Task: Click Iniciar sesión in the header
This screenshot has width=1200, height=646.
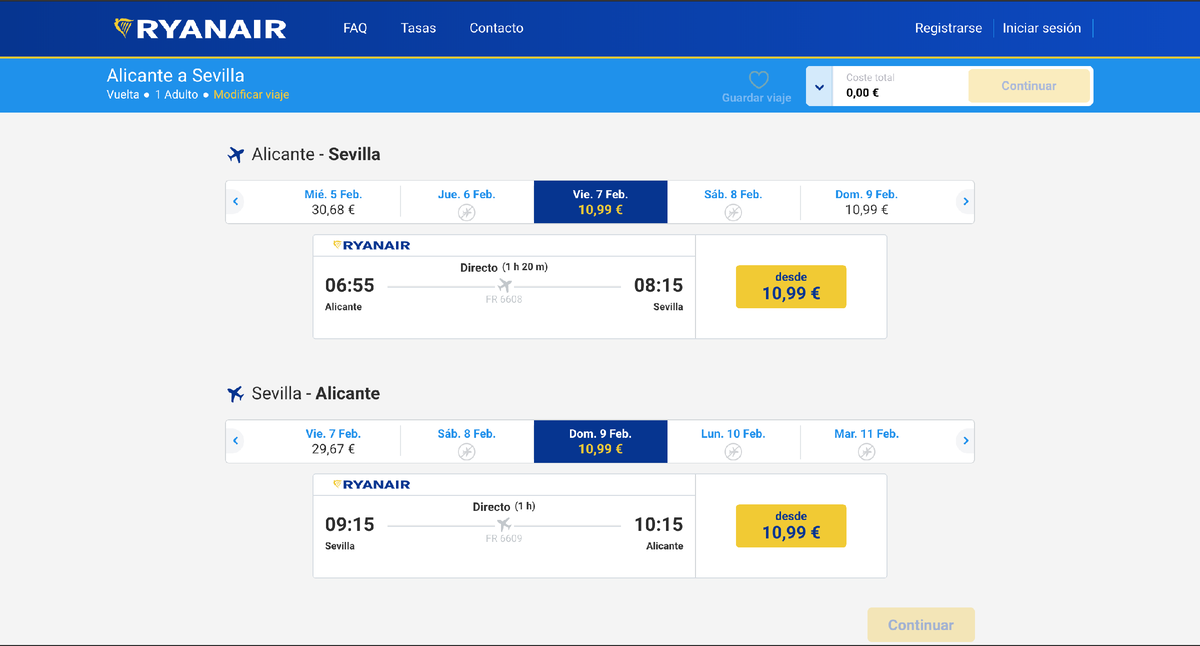Action: coord(1042,28)
